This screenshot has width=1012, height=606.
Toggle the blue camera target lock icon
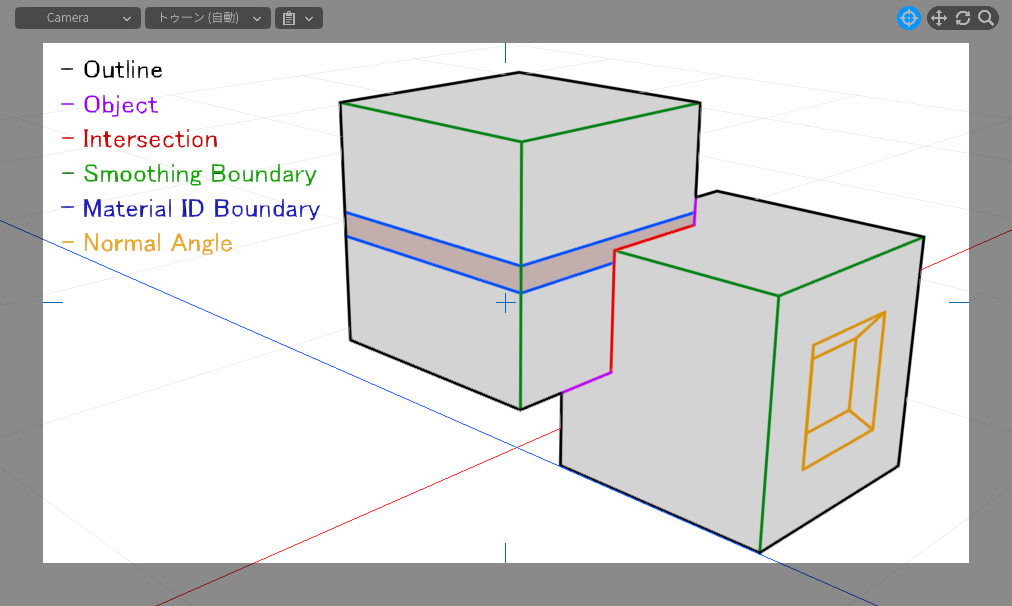coord(908,18)
